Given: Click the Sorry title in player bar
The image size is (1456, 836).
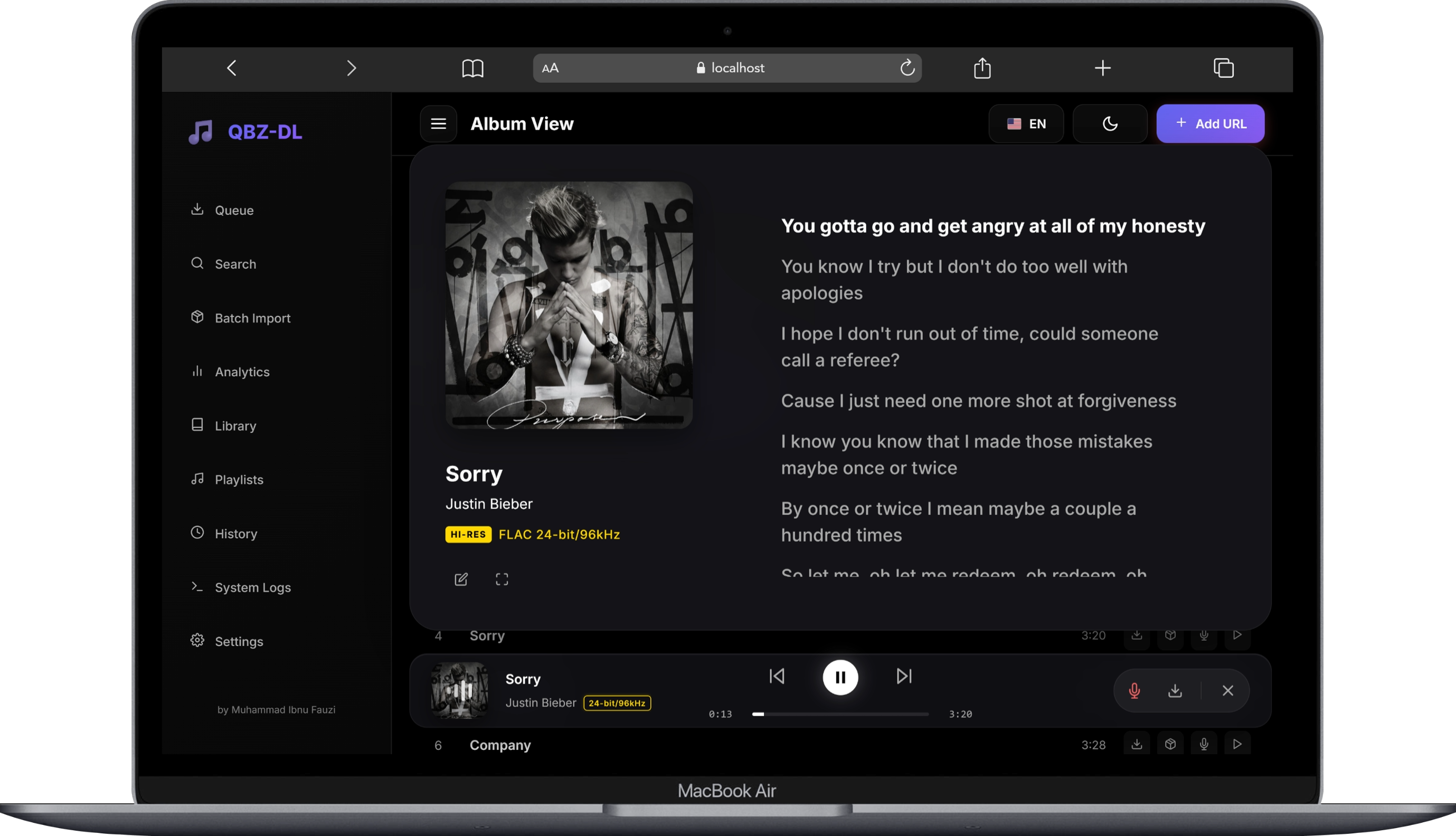Looking at the screenshot, I should (x=523, y=679).
